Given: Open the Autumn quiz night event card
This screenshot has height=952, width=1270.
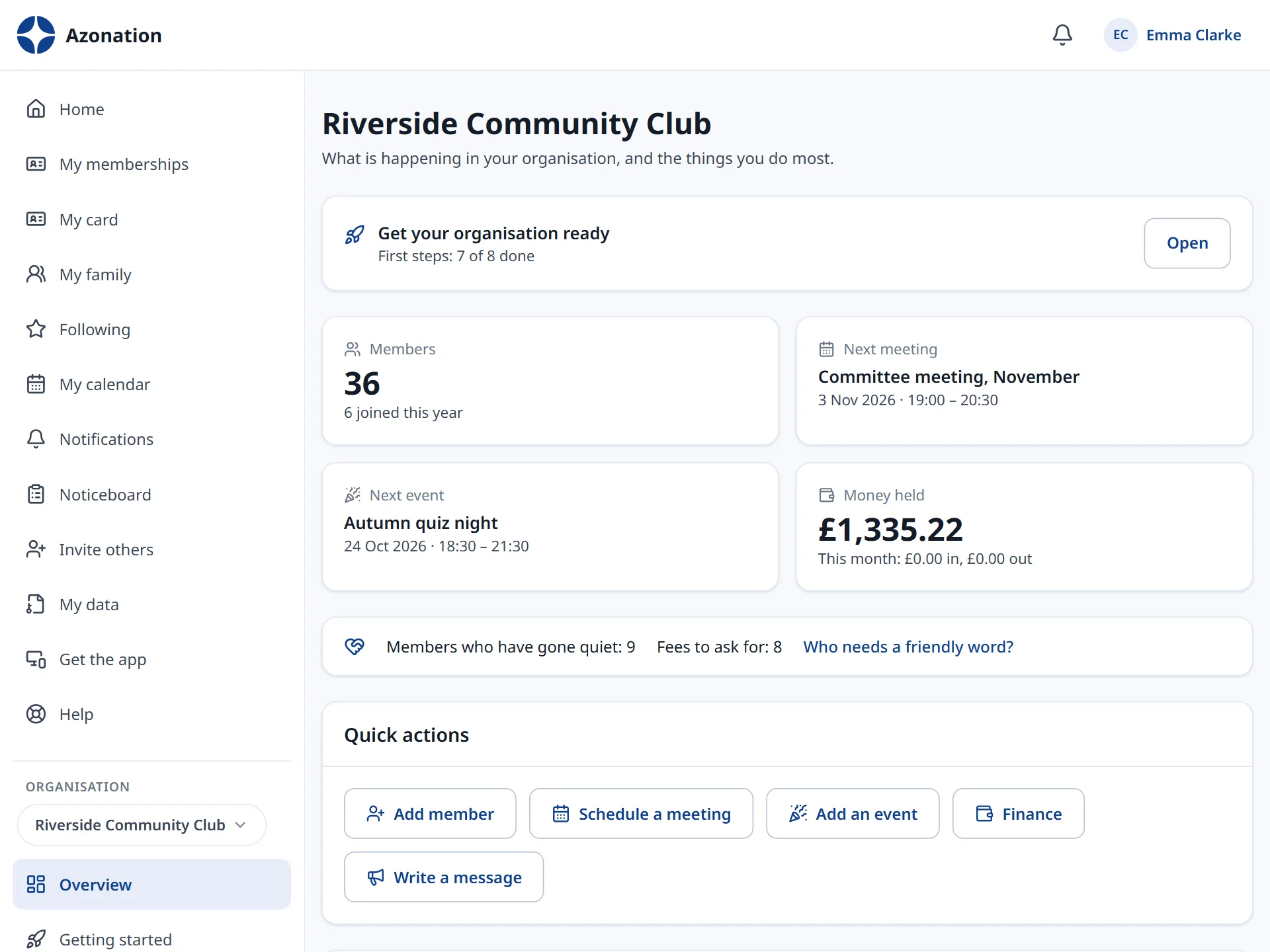Looking at the screenshot, I should pyautogui.click(x=550, y=527).
